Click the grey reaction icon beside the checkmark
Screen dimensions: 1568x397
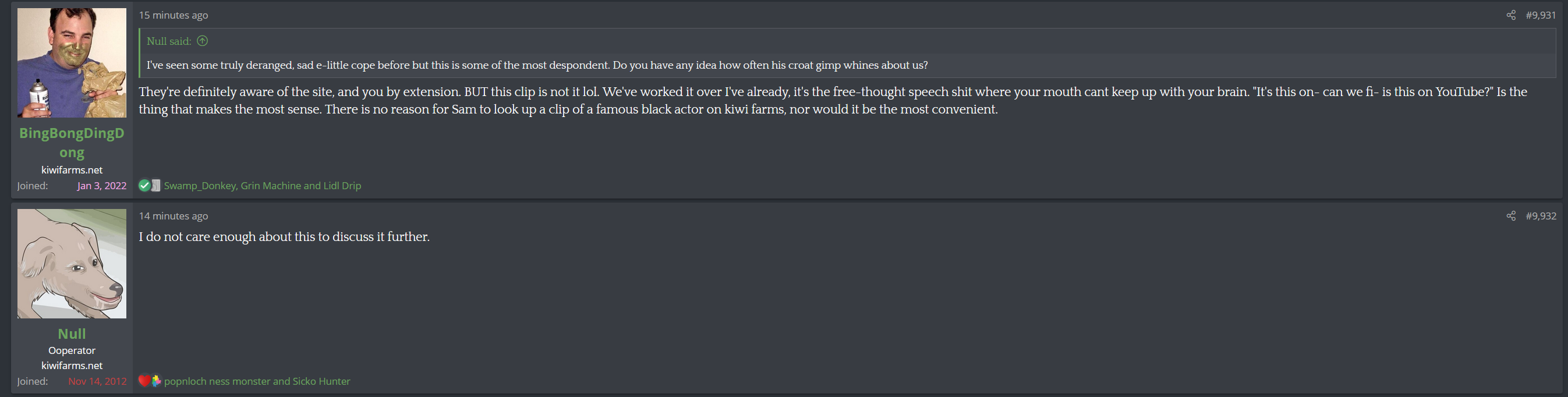tap(156, 186)
